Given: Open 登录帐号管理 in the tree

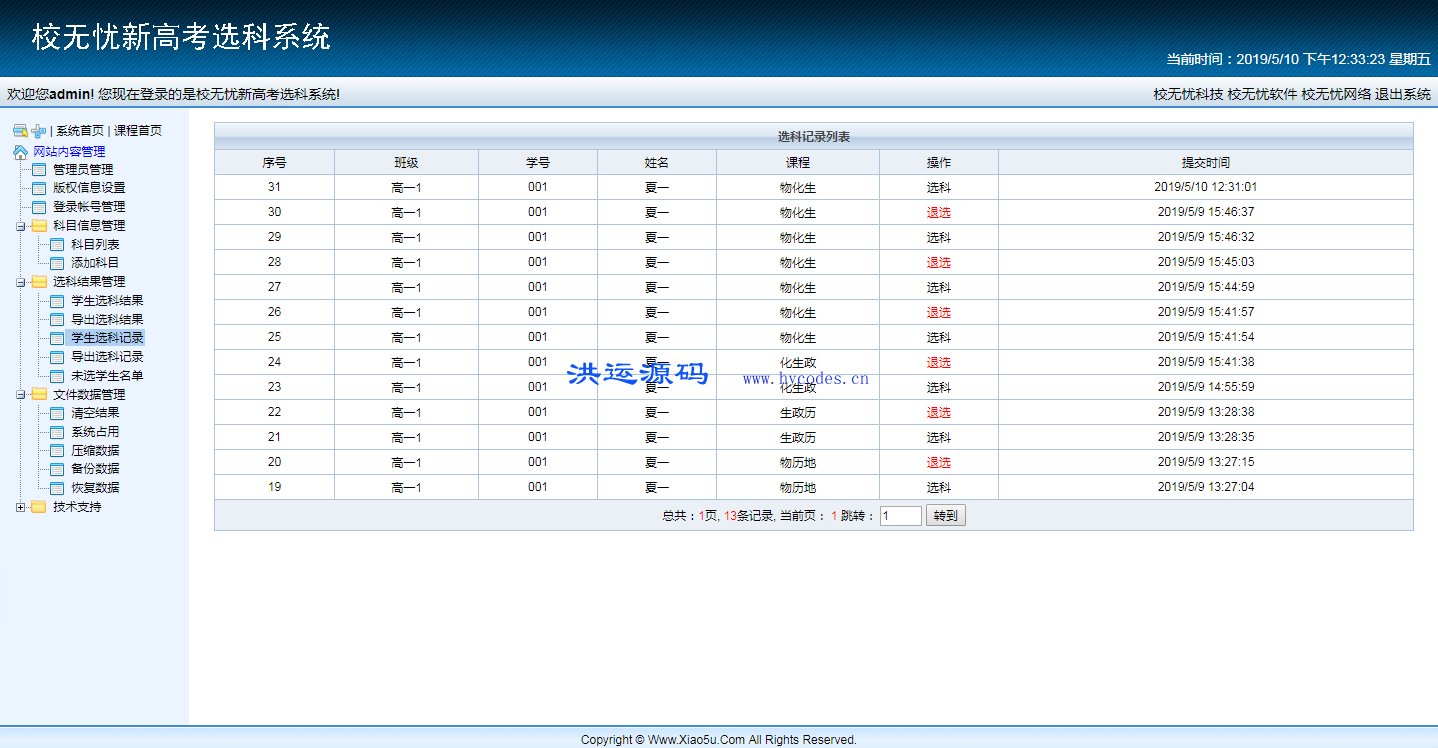Looking at the screenshot, I should click(89, 207).
